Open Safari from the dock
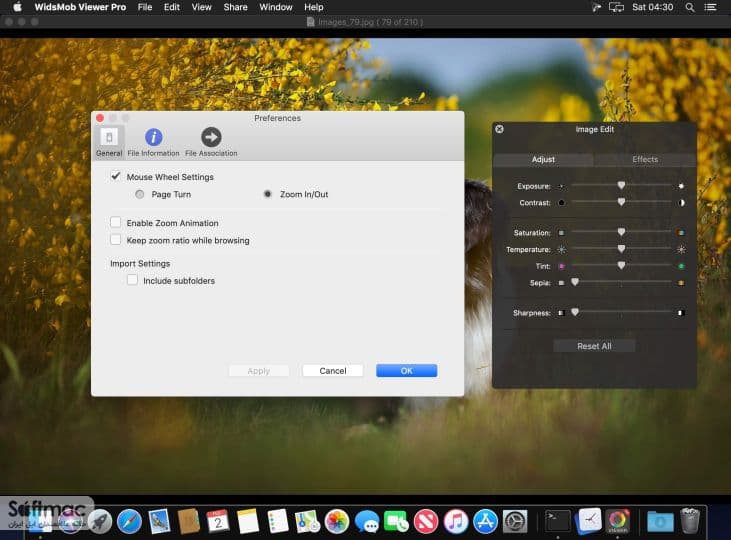 click(x=130, y=521)
